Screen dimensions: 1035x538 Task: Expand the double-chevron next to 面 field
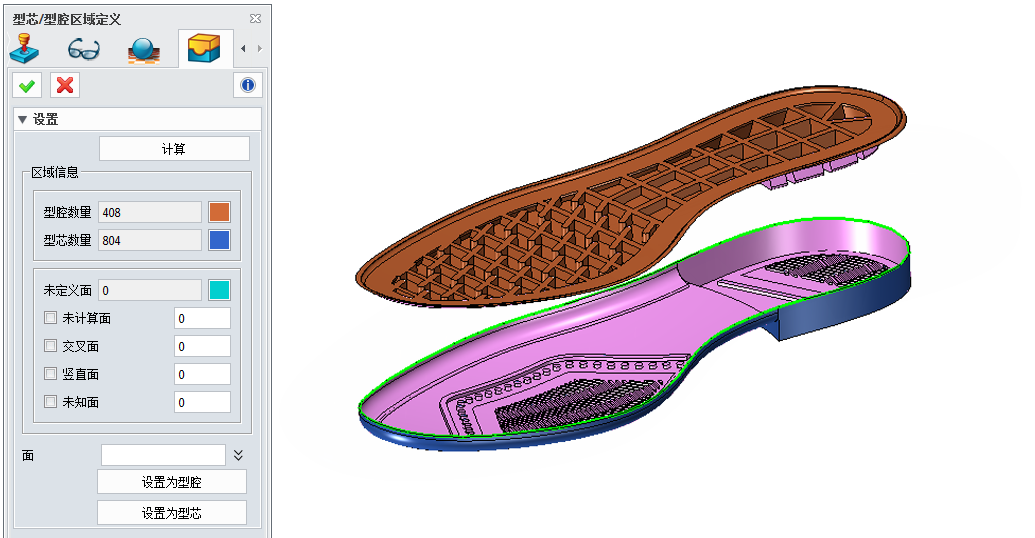(238, 455)
